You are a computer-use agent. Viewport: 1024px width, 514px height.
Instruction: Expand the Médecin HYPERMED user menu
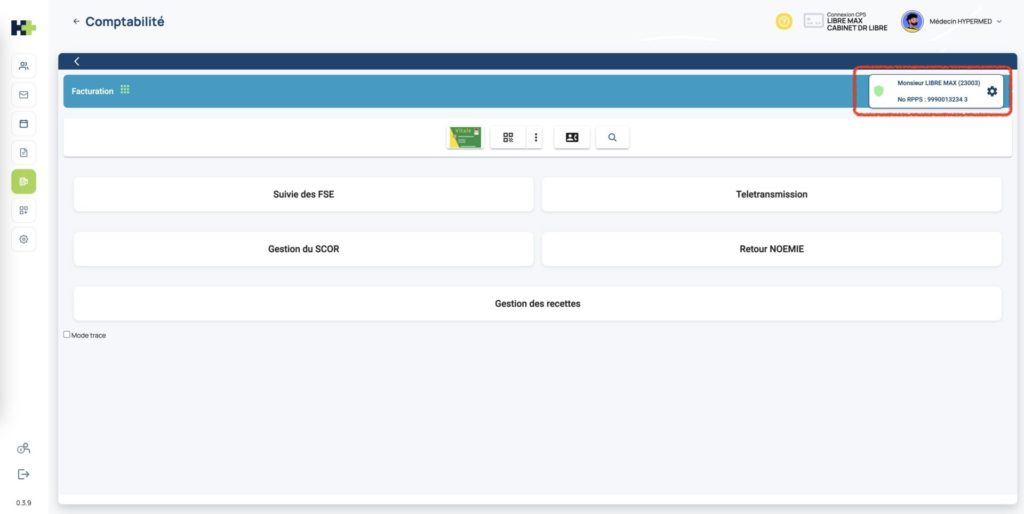[x=999, y=21]
